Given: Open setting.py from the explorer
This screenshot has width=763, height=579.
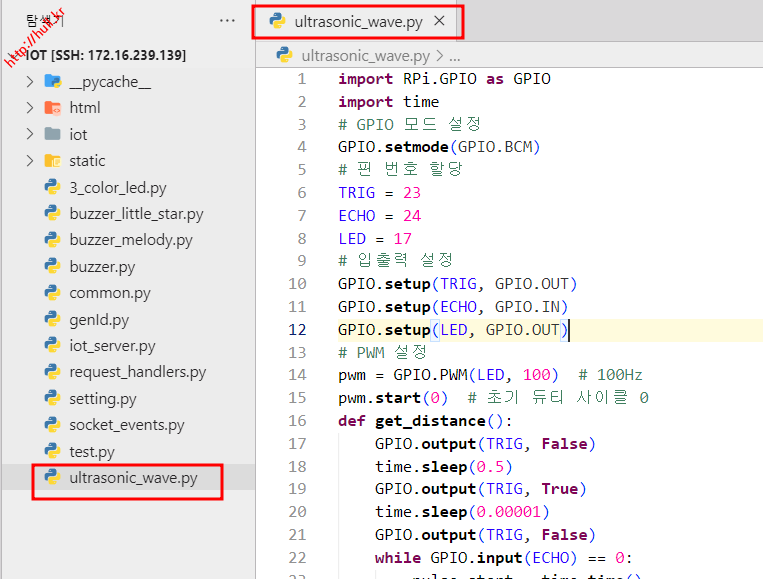Looking at the screenshot, I should click(x=102, y=399).
